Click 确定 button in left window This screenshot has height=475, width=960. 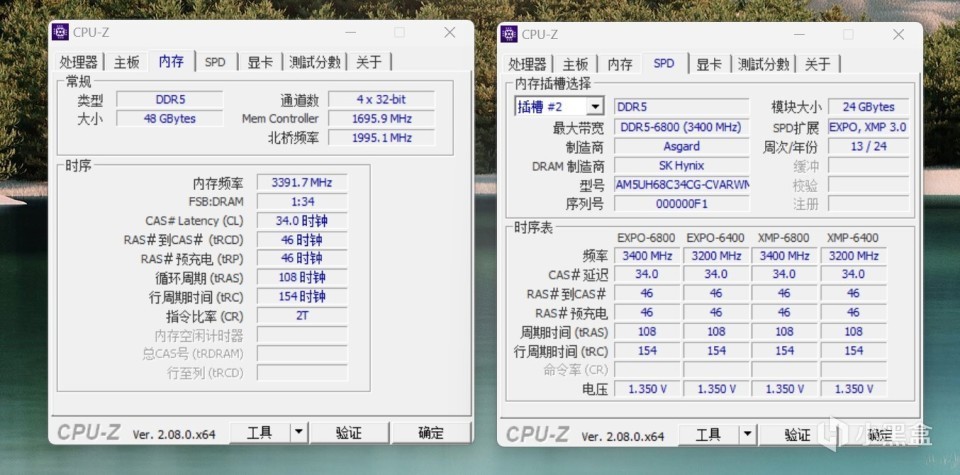431,433
